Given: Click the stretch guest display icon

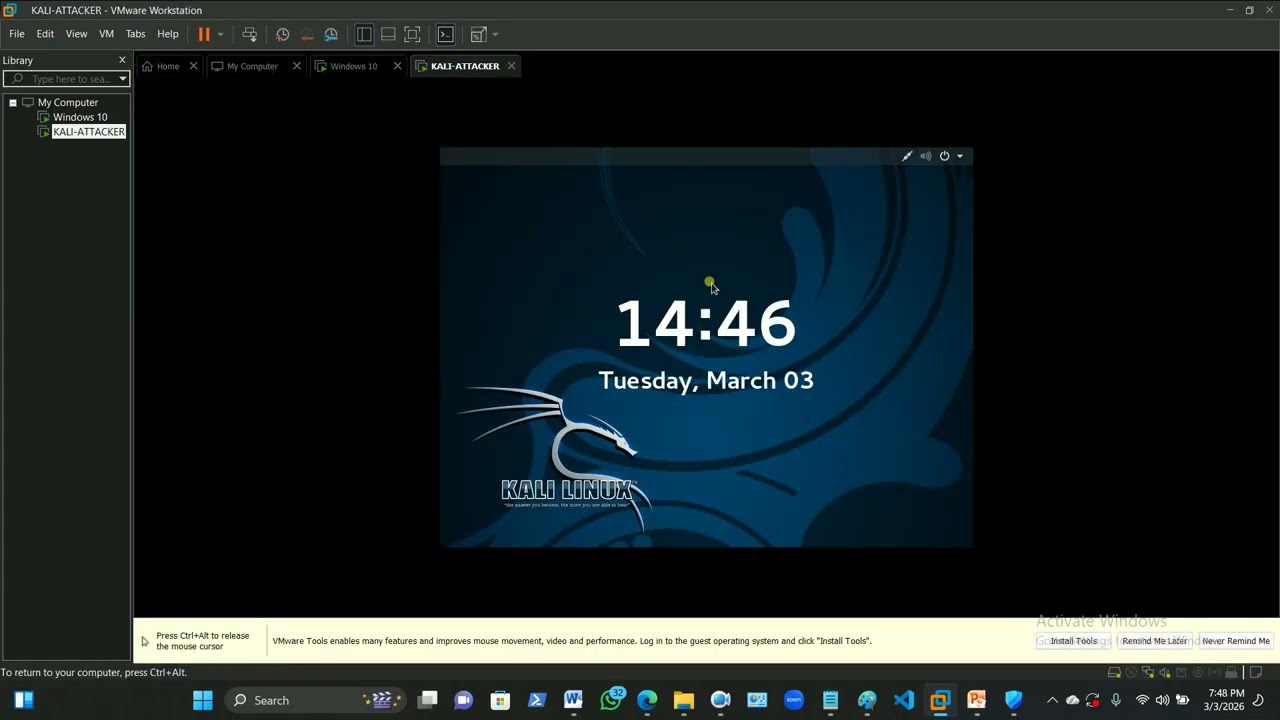Looking at the screenshot, I should point(478,34).
